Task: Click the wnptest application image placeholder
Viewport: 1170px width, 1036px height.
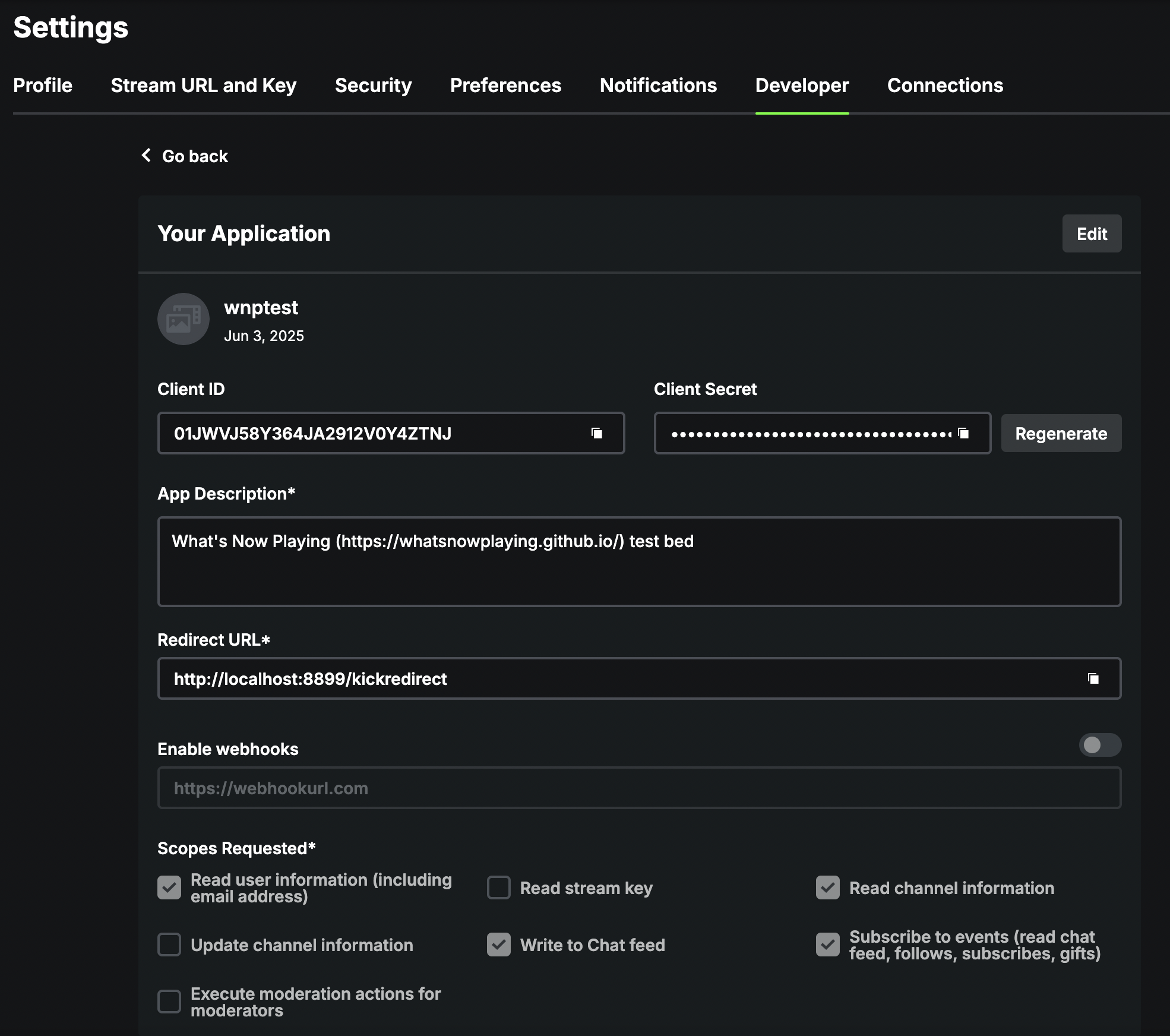Action: (x=183, y=319)
